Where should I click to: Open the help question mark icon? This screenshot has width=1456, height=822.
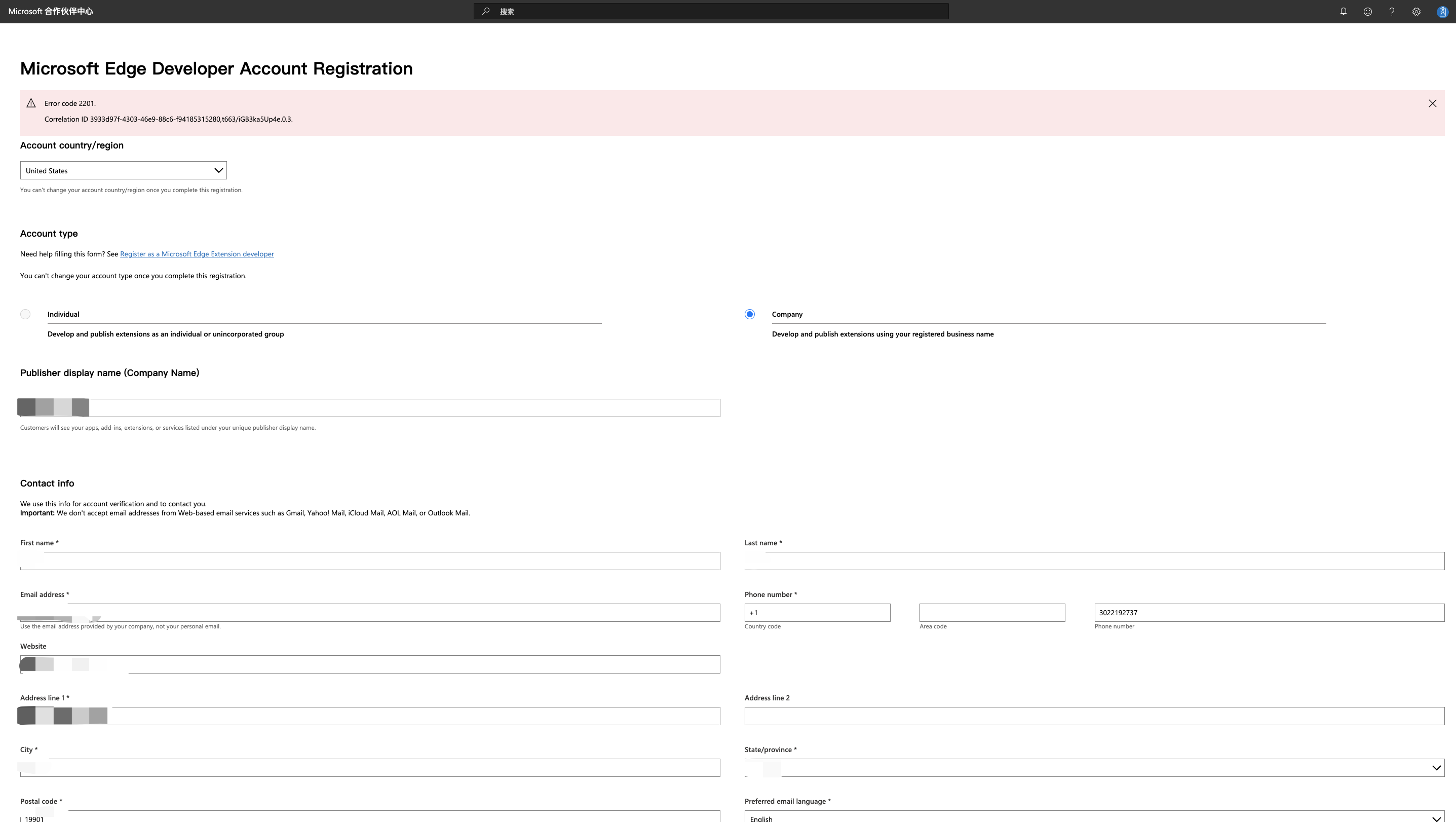click(1392, 11)
